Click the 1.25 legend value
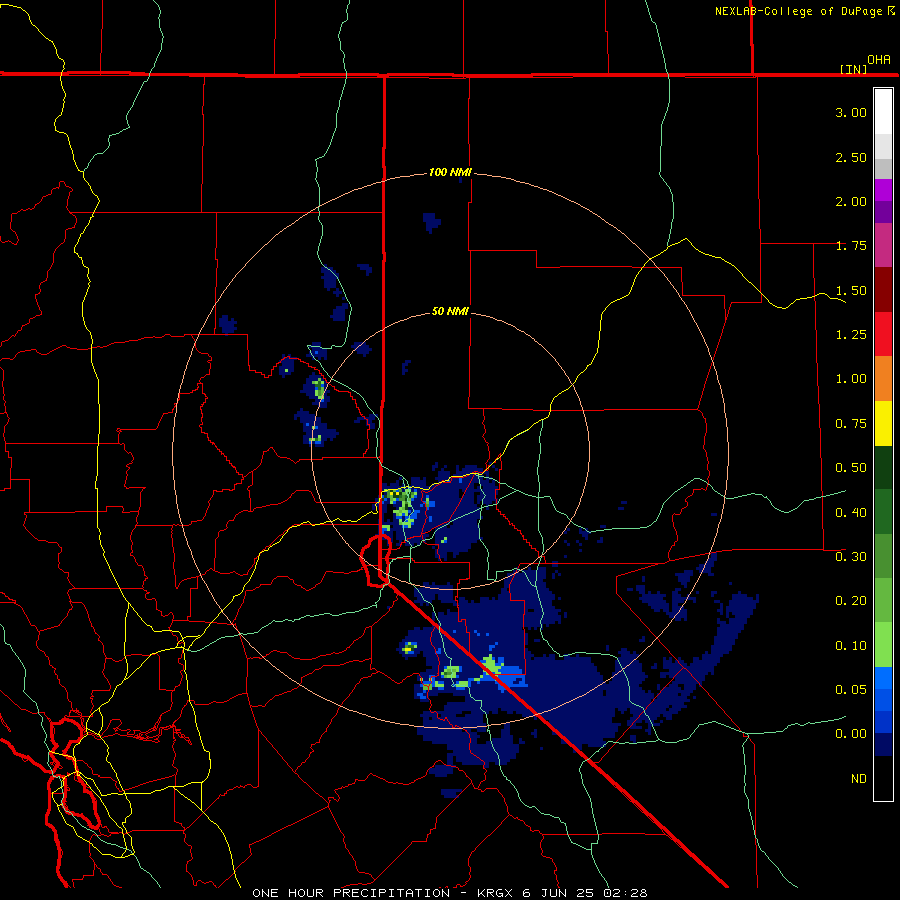The image size is (900, 900). [851, 335]
